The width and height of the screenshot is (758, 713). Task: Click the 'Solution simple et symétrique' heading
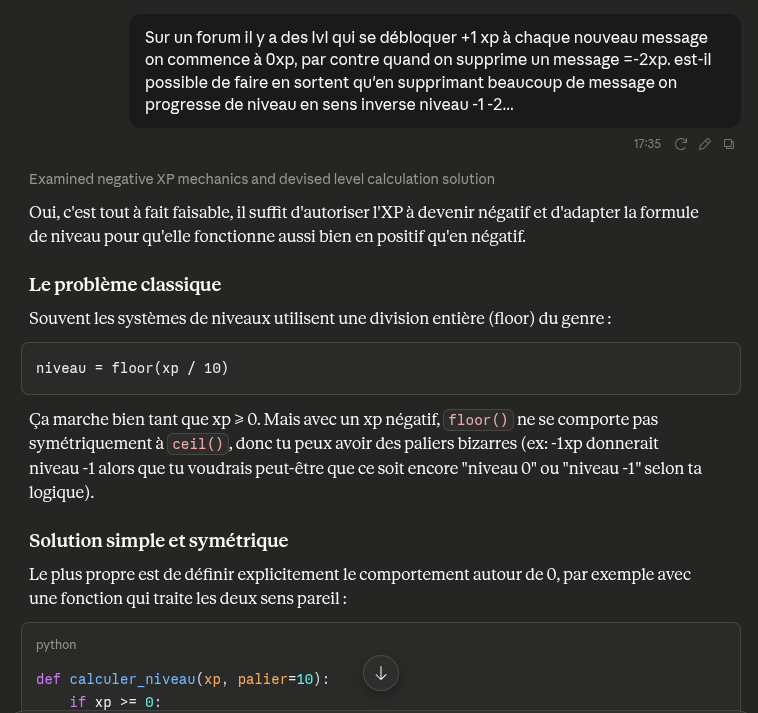(159, 540)
